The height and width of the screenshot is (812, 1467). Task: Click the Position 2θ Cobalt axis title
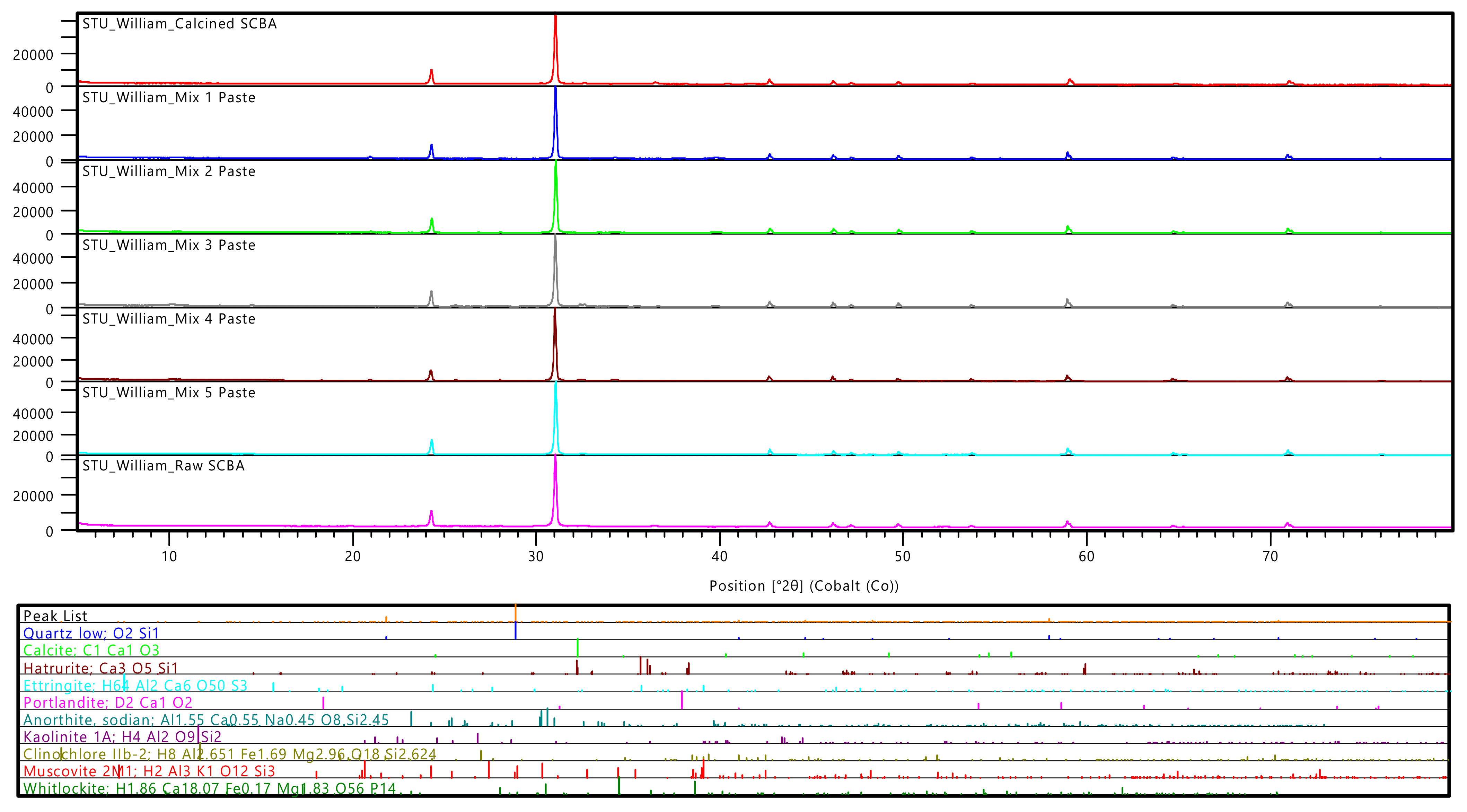click(803, 586)
